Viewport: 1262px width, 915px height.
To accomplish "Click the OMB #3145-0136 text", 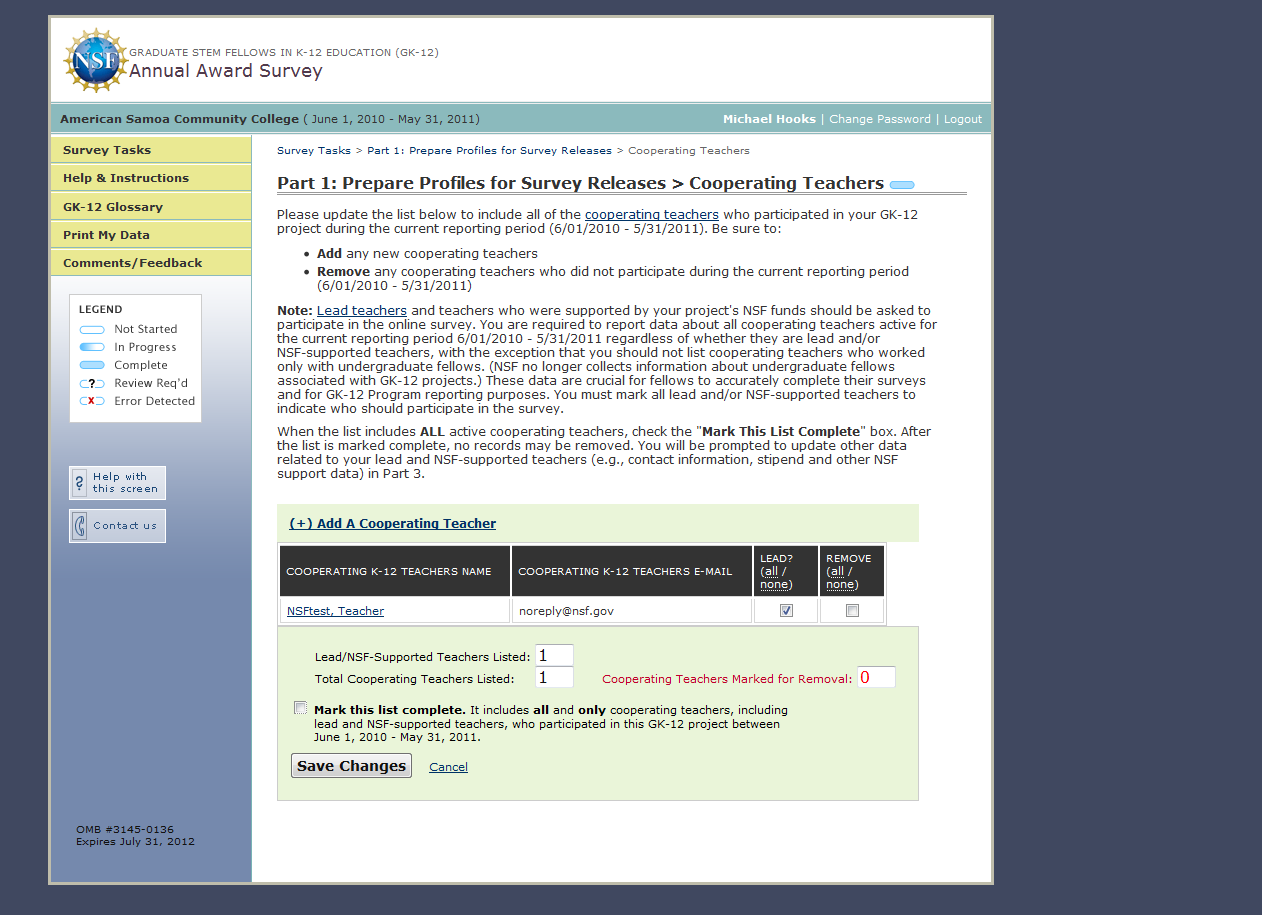I will click(125, 829).
